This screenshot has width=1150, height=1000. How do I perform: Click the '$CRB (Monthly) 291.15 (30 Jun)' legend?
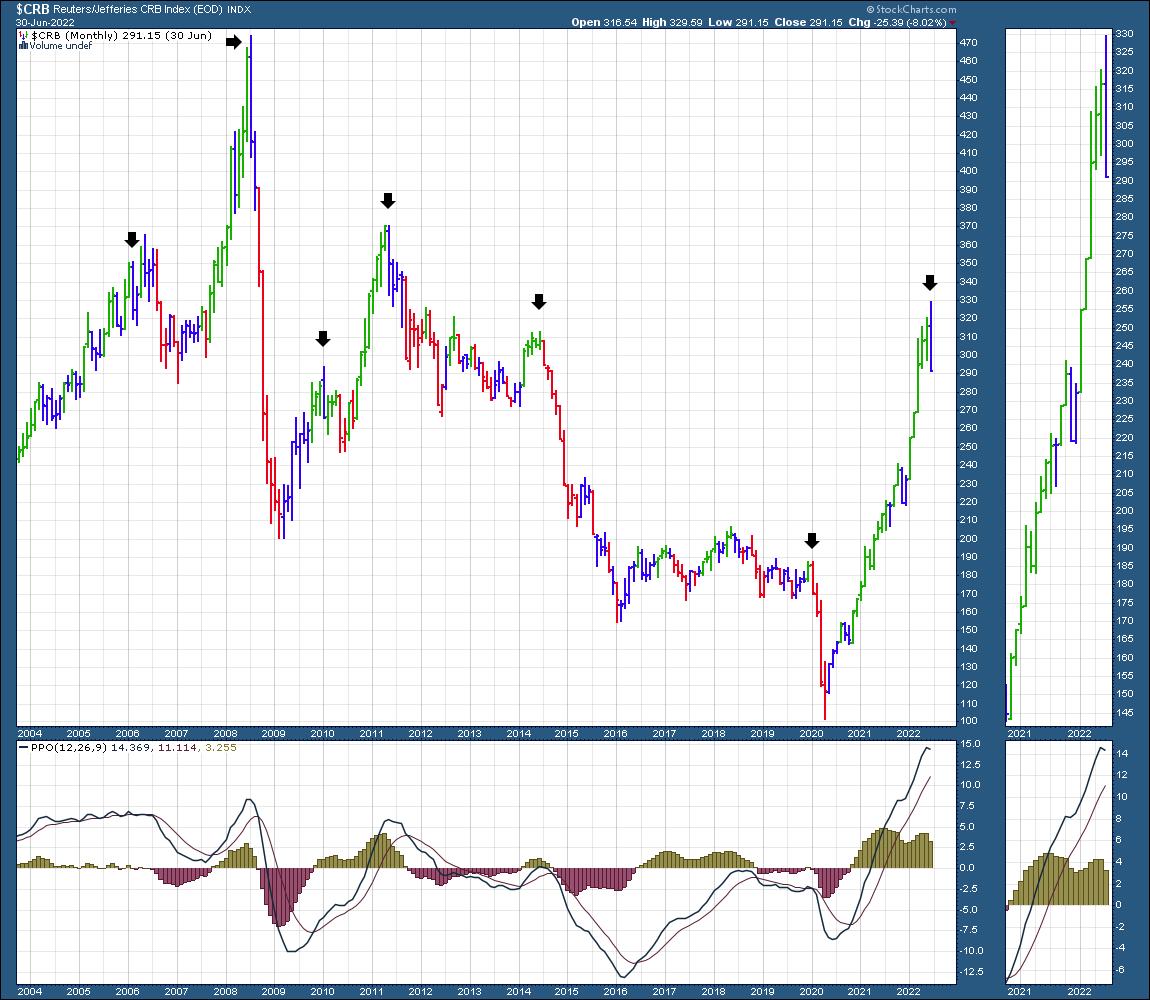coord(122,35)
